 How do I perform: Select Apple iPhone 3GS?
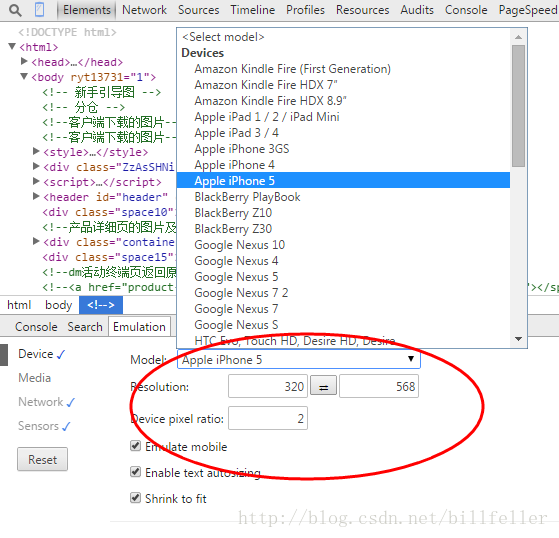tap(343, 149)
